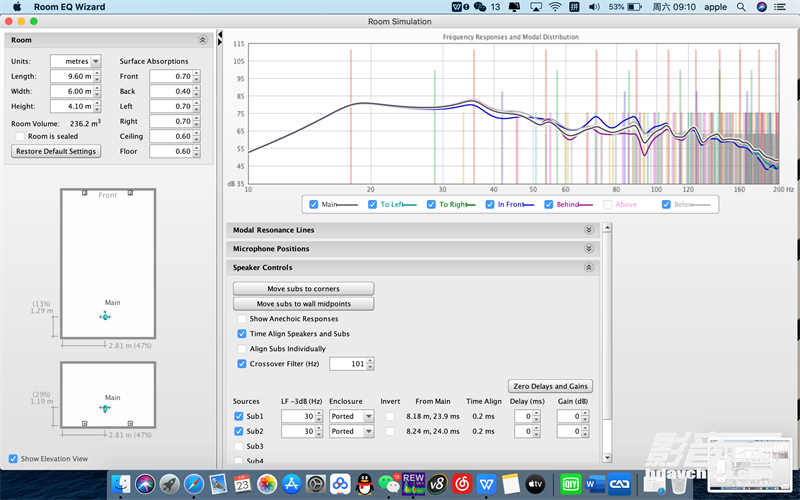Open AirPlay display menu icon
800x500 pixels.
pos(536,7)
